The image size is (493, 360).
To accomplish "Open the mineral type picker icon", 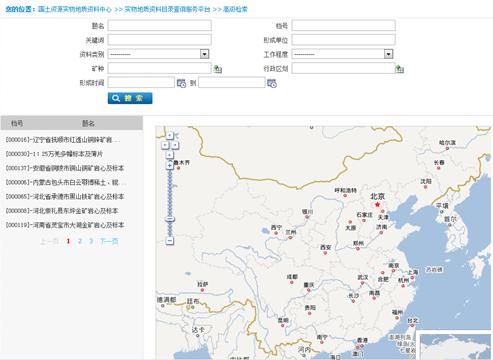I will [x=218, y=69].
